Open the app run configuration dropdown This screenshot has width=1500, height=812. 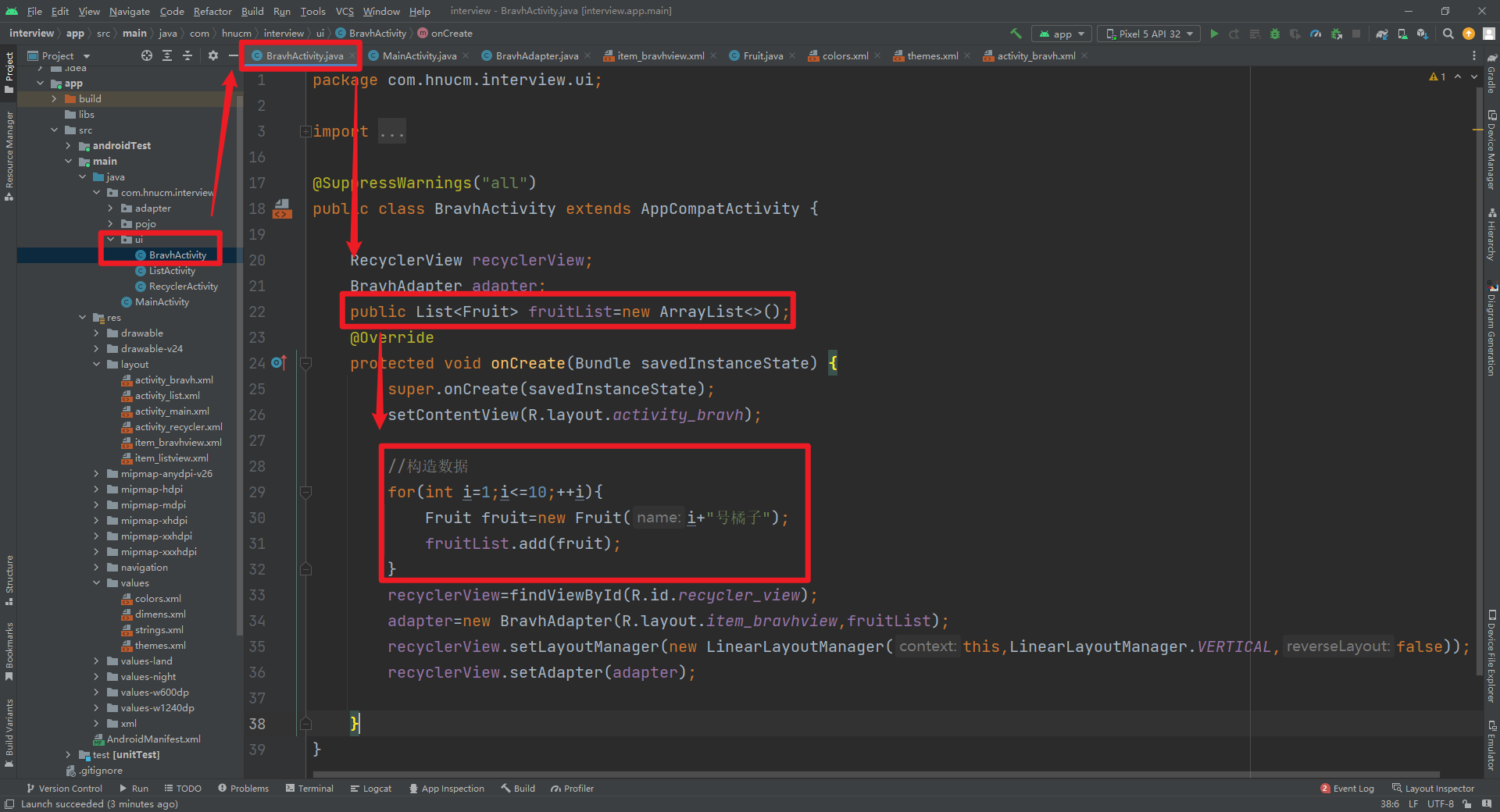[1062, 34]
